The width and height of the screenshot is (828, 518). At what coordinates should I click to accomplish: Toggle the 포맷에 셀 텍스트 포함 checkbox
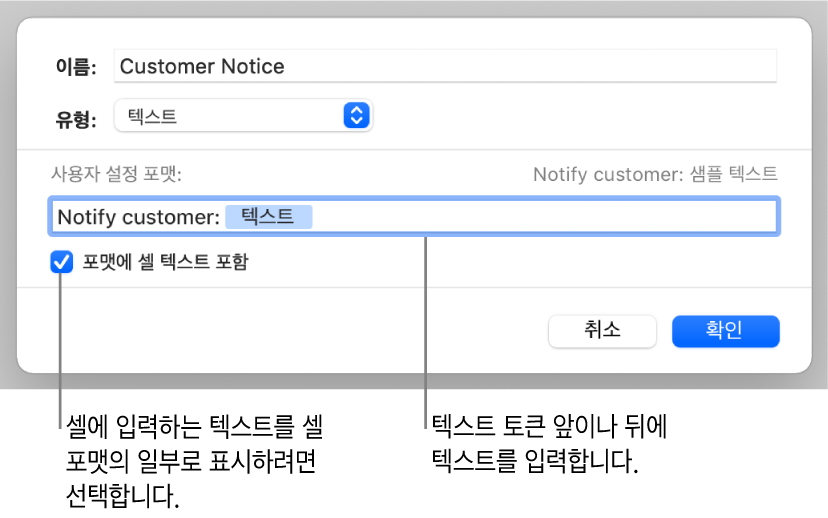62,262
